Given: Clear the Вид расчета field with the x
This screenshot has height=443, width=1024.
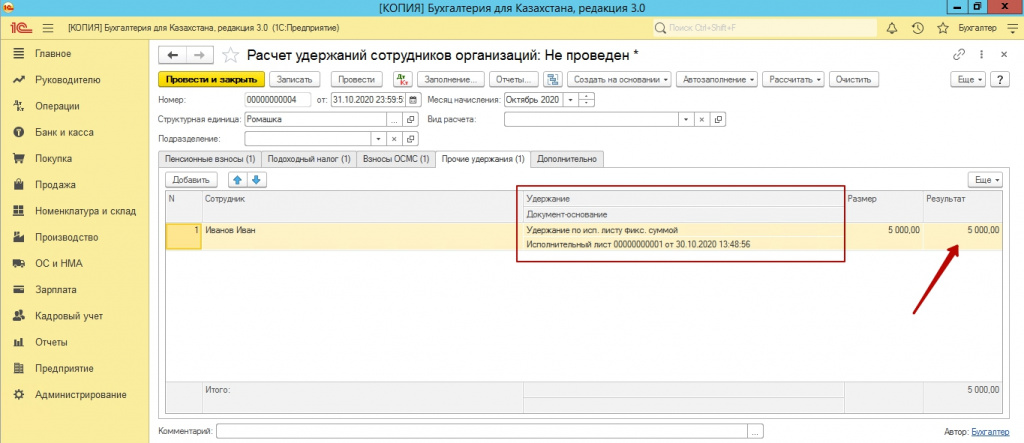Looking at the screenshot, I should [x=701, y=120].
